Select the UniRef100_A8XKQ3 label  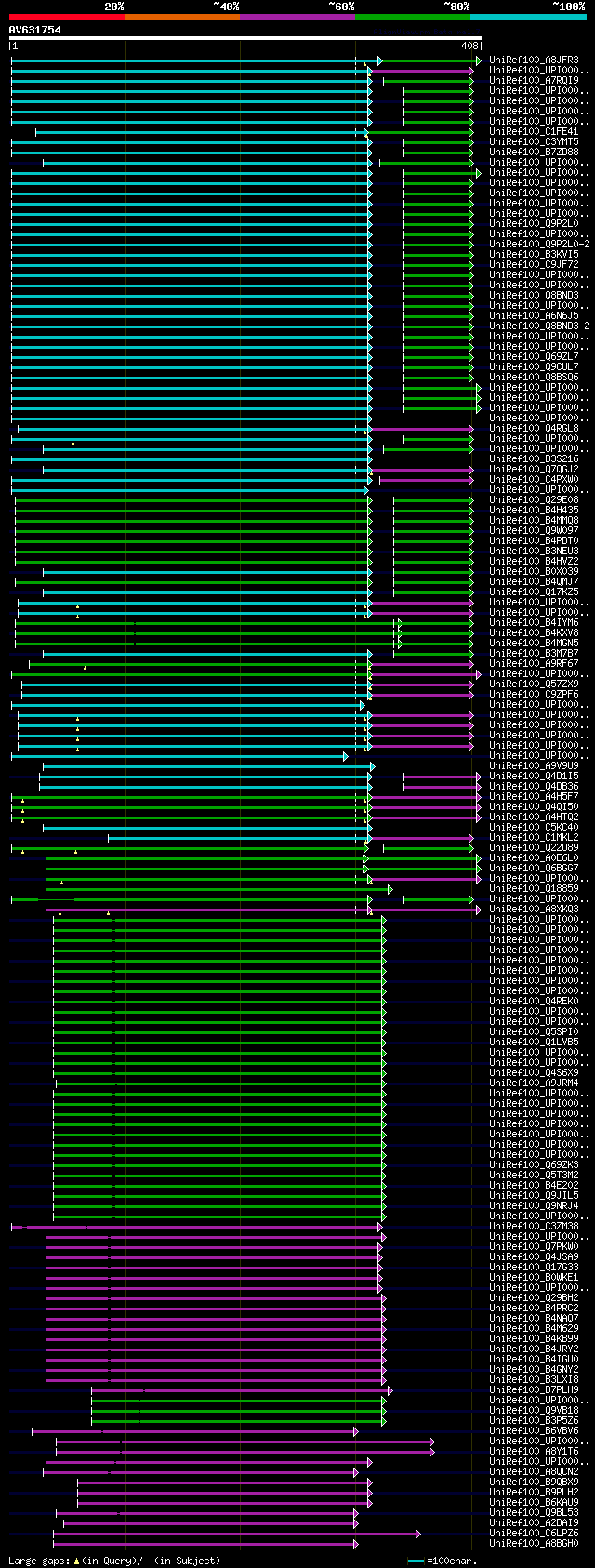(534, 910)
